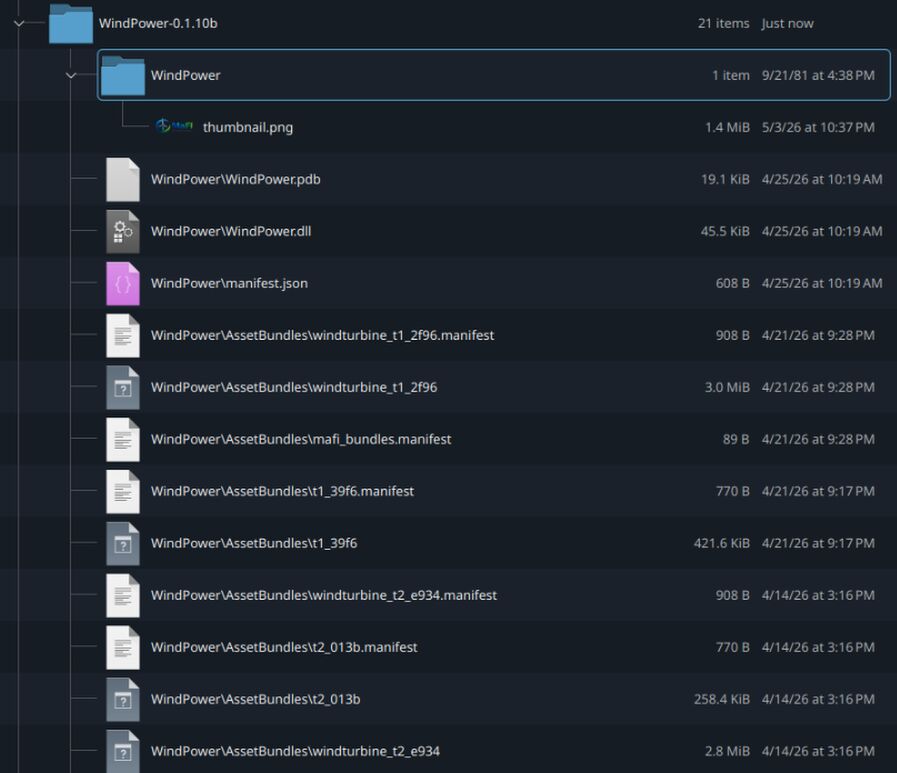Select the thumbnail.png image preview
This screenshot has height=773, width=897.
[x=174, y=126]
